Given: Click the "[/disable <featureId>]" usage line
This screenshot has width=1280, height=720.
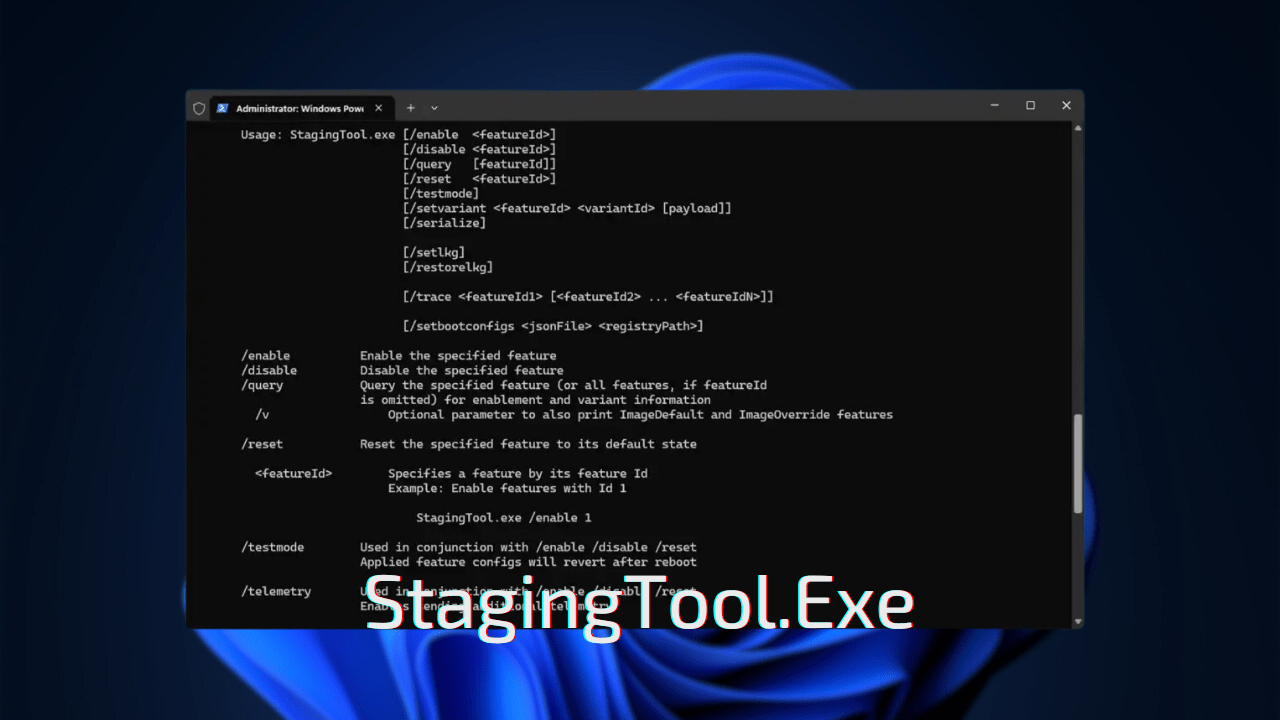Looking at the screenshot, I should 479,149.
